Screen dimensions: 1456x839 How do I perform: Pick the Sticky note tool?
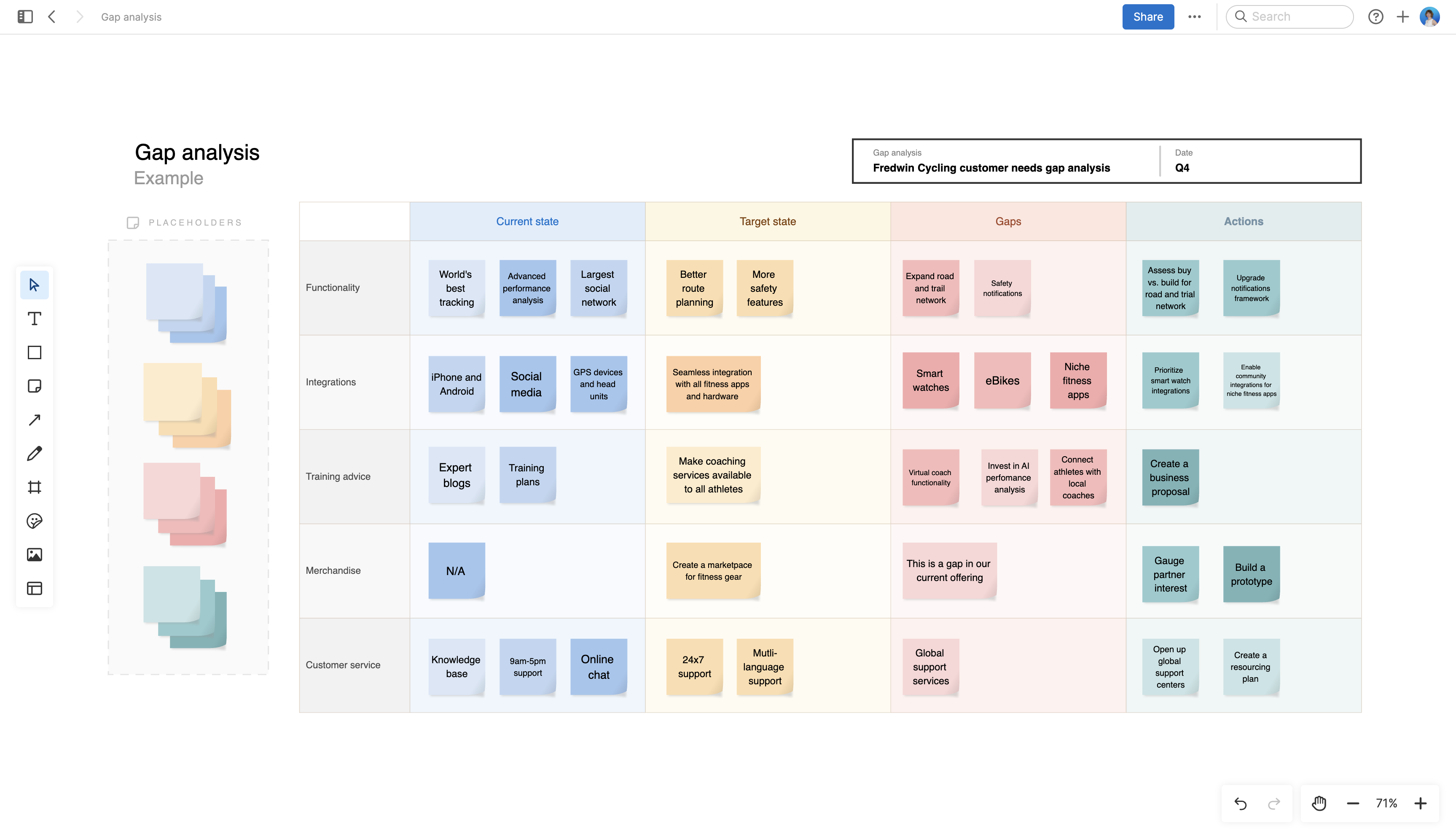[x=34, y=386]
